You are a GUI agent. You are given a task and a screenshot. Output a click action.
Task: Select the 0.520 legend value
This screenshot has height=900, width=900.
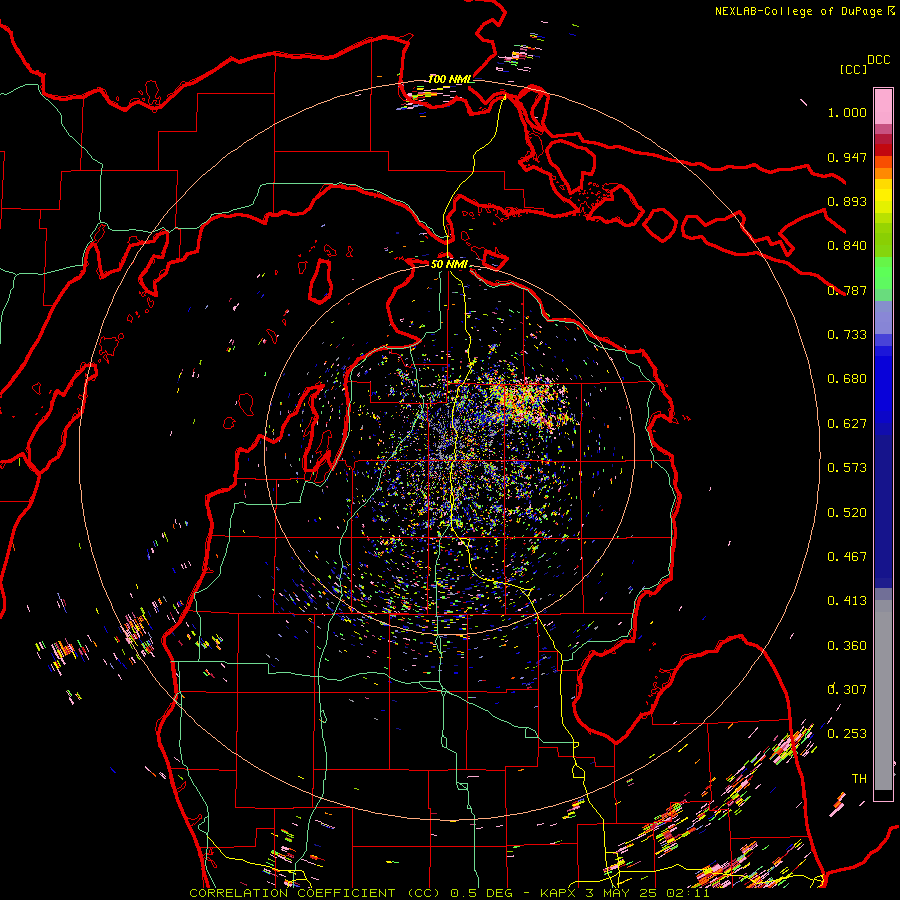pos(847,513)
